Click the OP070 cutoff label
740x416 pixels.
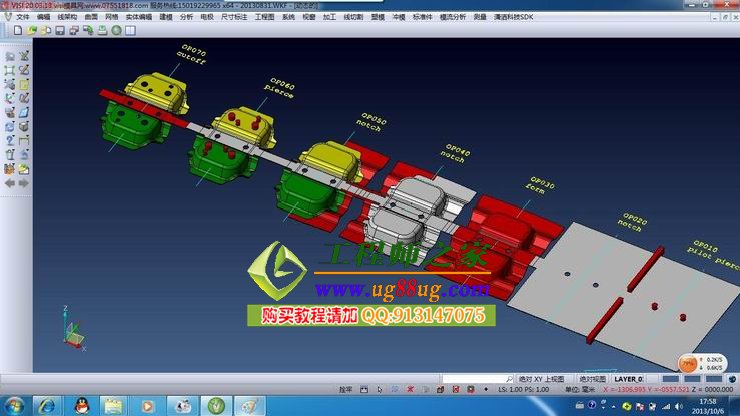pos(192,54)
